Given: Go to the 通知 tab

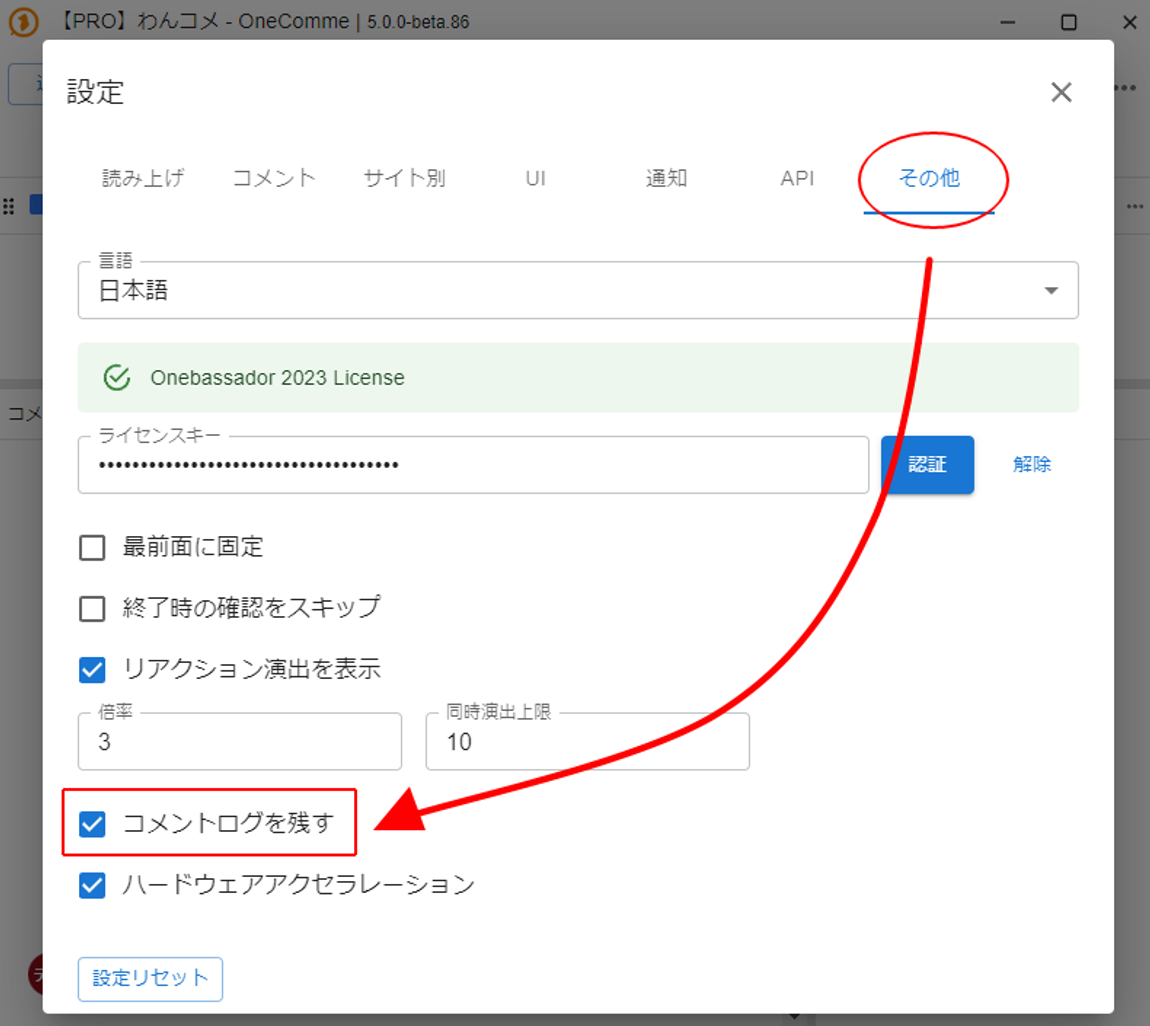Looking at the screenshot, I should 666,178.
